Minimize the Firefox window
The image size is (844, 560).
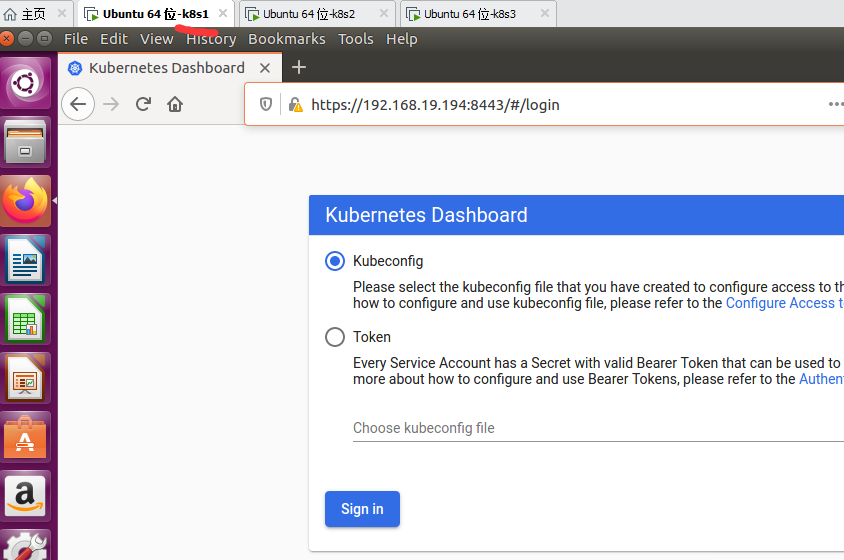(x=25, y=39)
